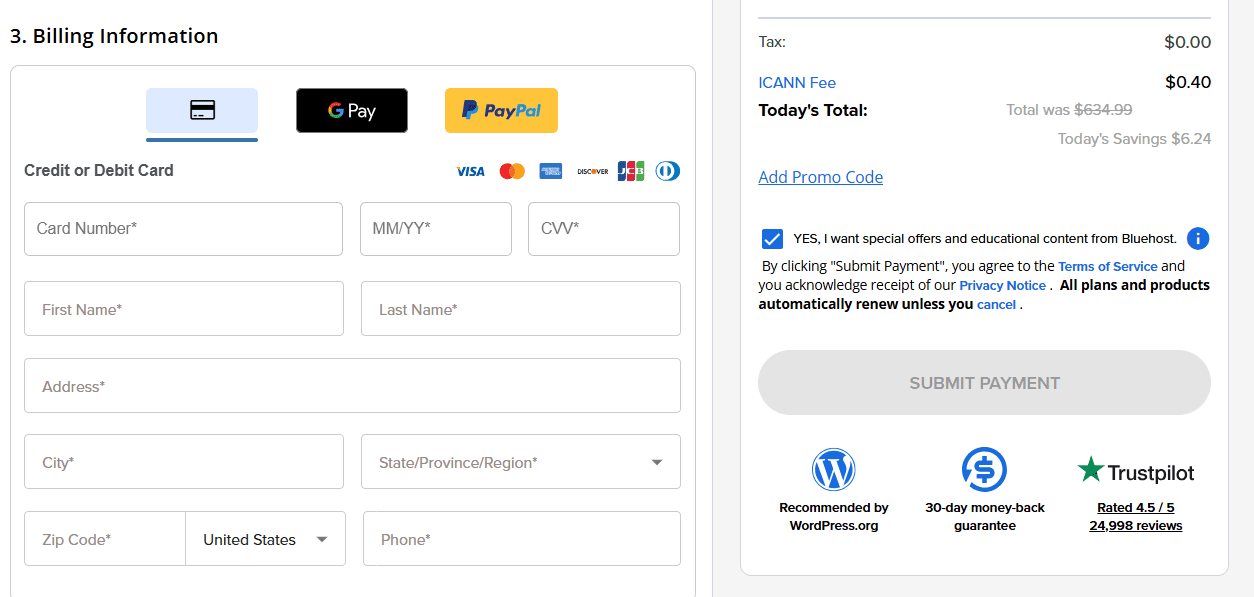Select the Discover card icon
Screen dimensions: 1254x597
591,170
